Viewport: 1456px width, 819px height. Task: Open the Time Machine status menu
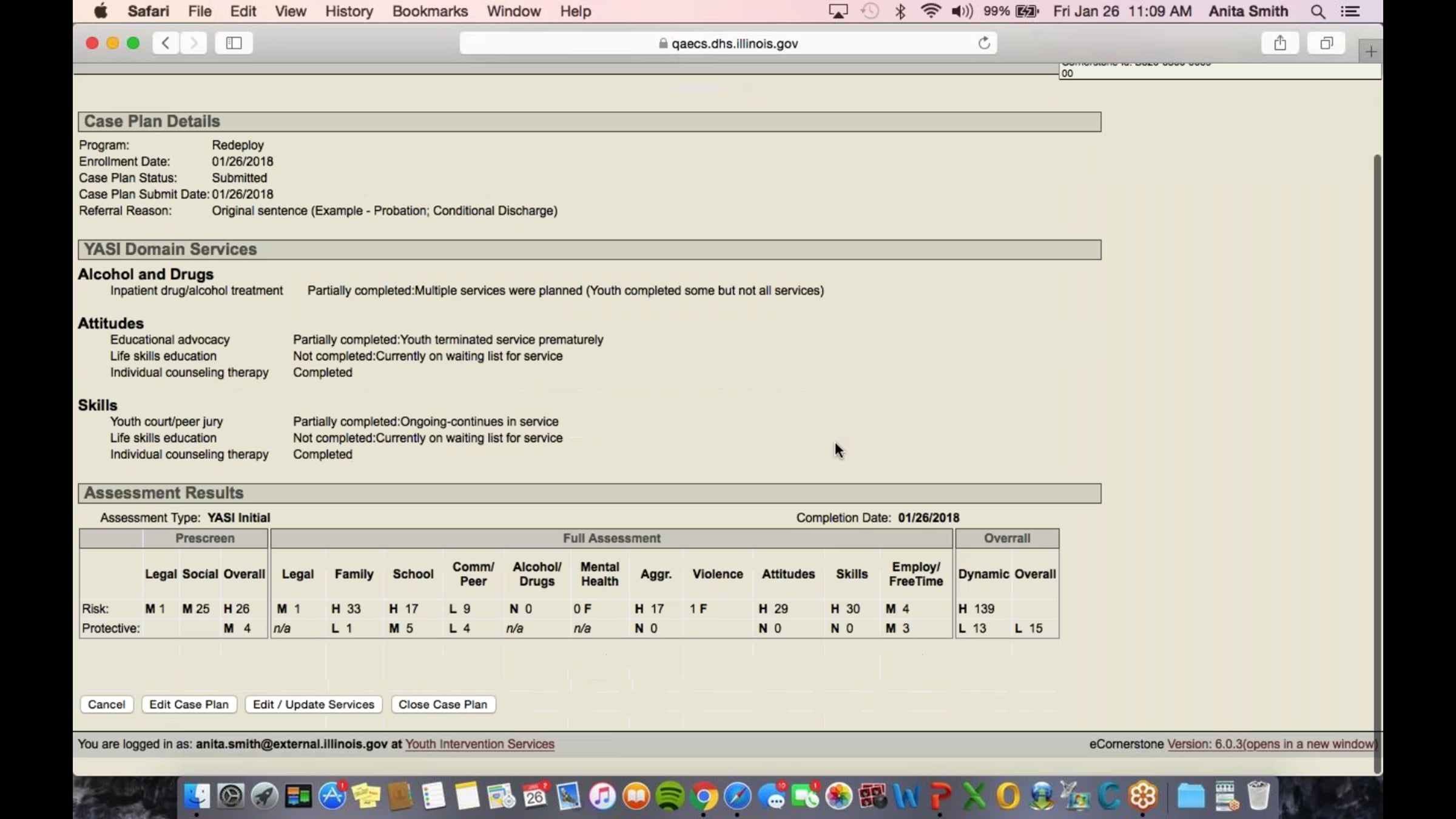pos(870,11)
